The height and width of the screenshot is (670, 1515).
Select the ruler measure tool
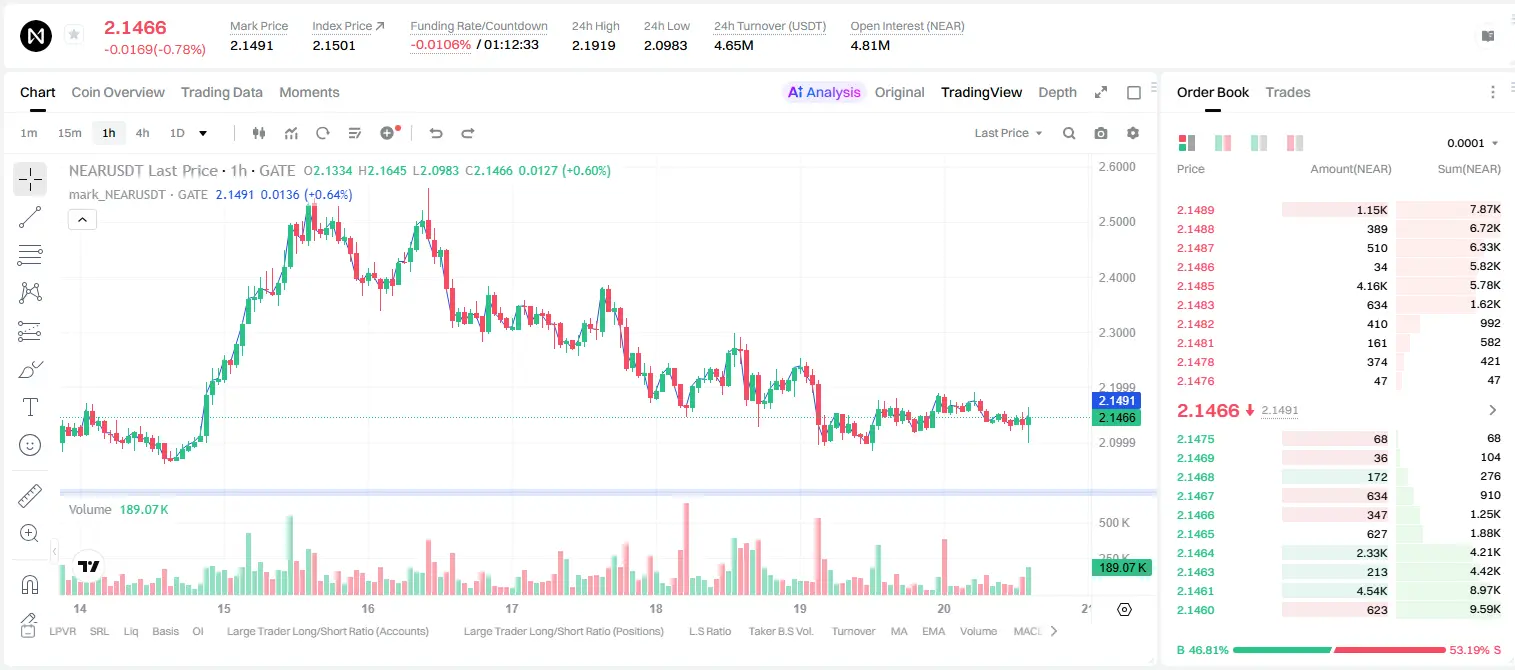(x=30, y=495)
